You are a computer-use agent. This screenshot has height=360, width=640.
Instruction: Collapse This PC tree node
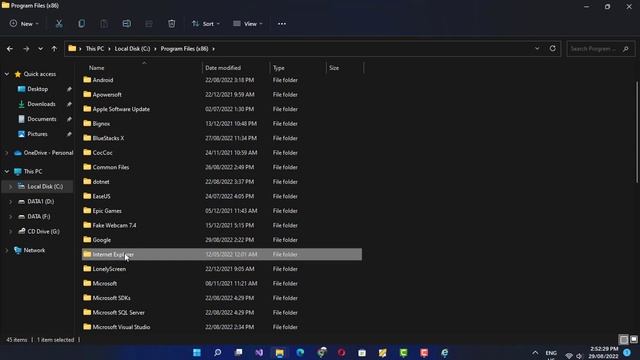[7, 171]
